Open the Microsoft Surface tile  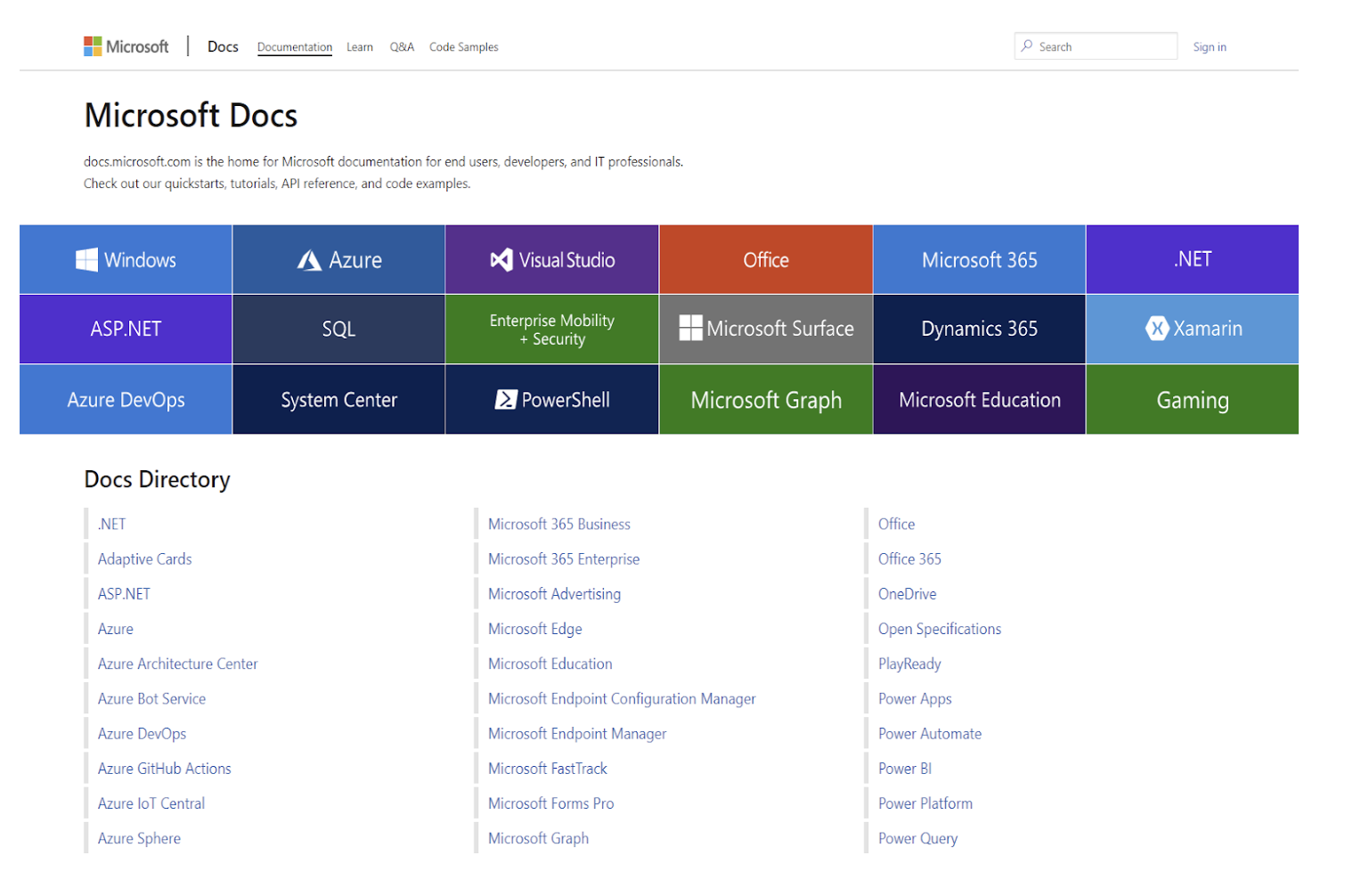766,329
